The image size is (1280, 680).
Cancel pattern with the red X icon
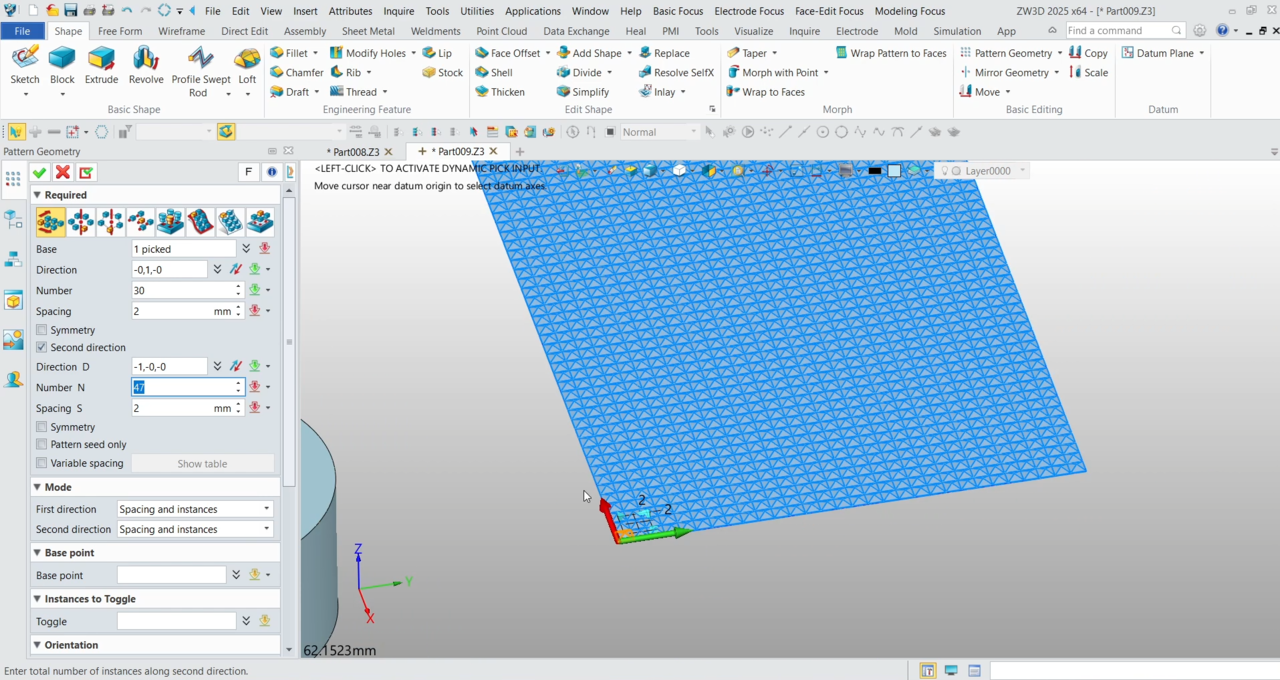pyautogui.click(x=63, y=173)
